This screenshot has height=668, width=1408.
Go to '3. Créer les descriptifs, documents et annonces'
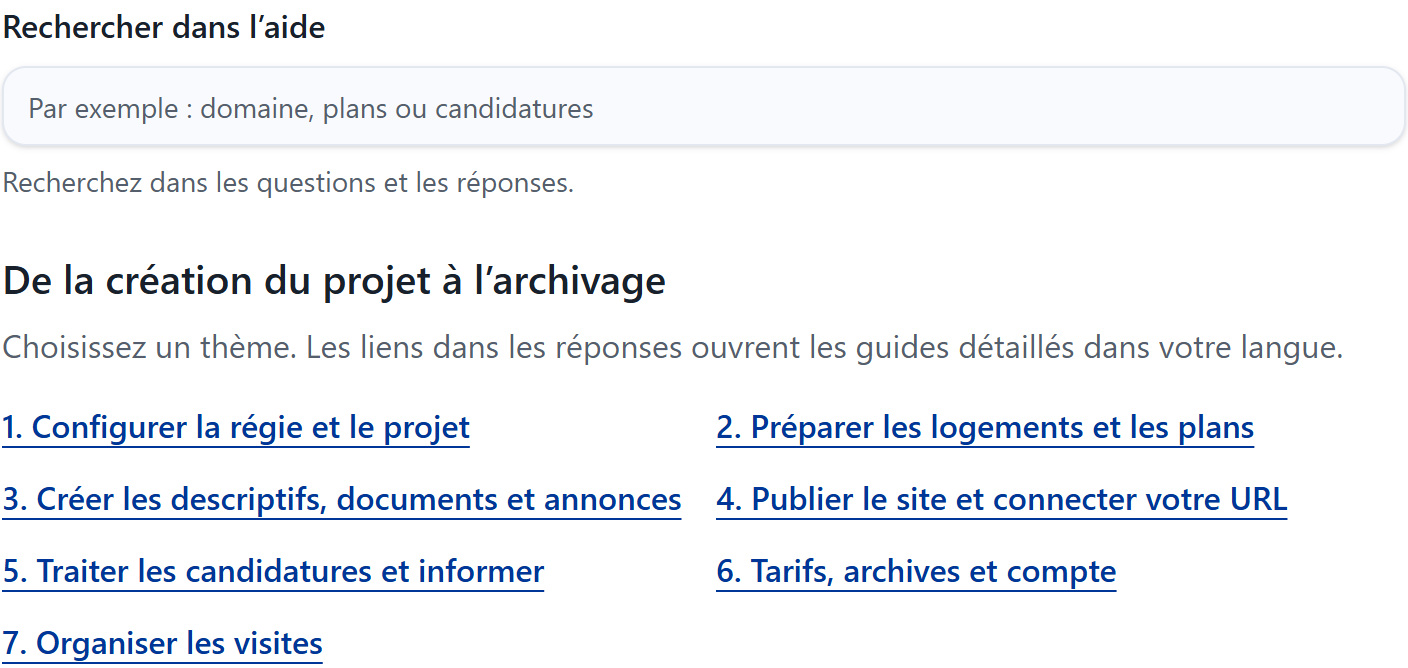(342, 500)
